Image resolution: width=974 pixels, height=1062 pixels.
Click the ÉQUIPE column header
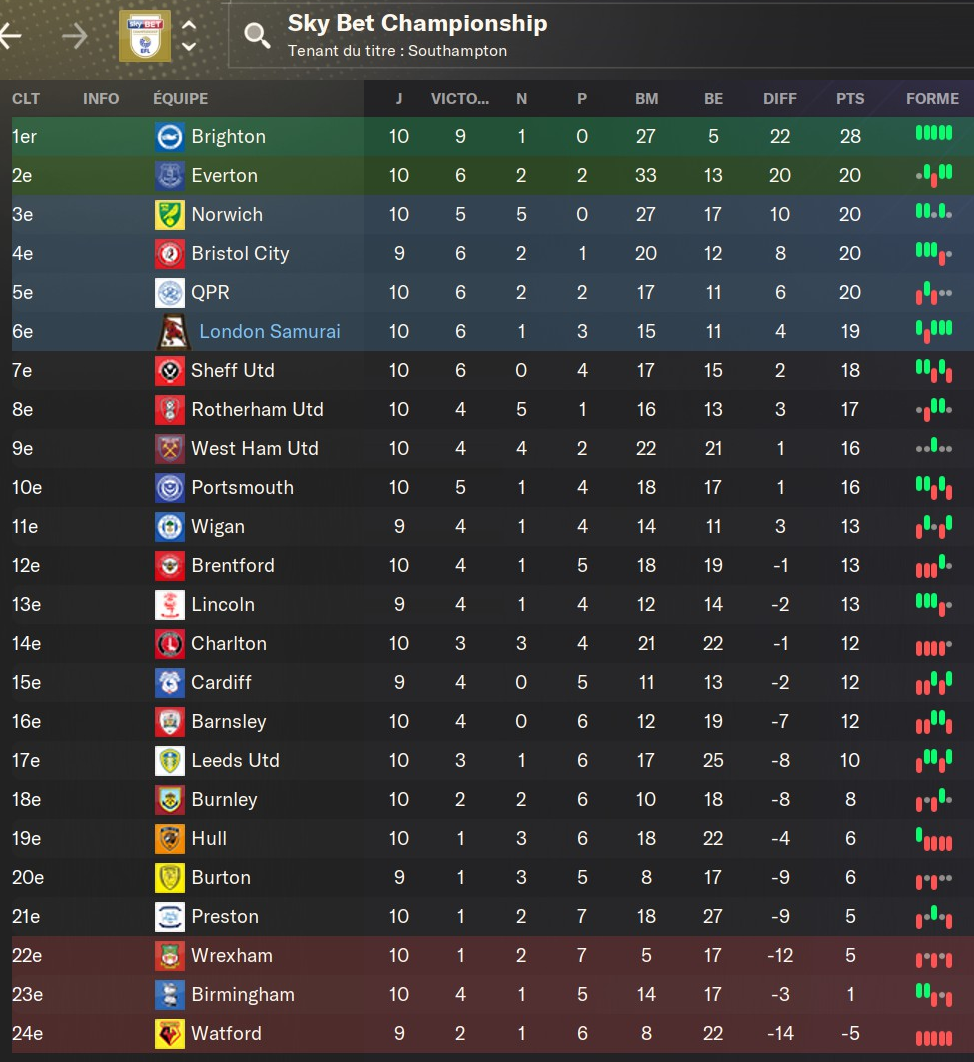pos(181,99)
